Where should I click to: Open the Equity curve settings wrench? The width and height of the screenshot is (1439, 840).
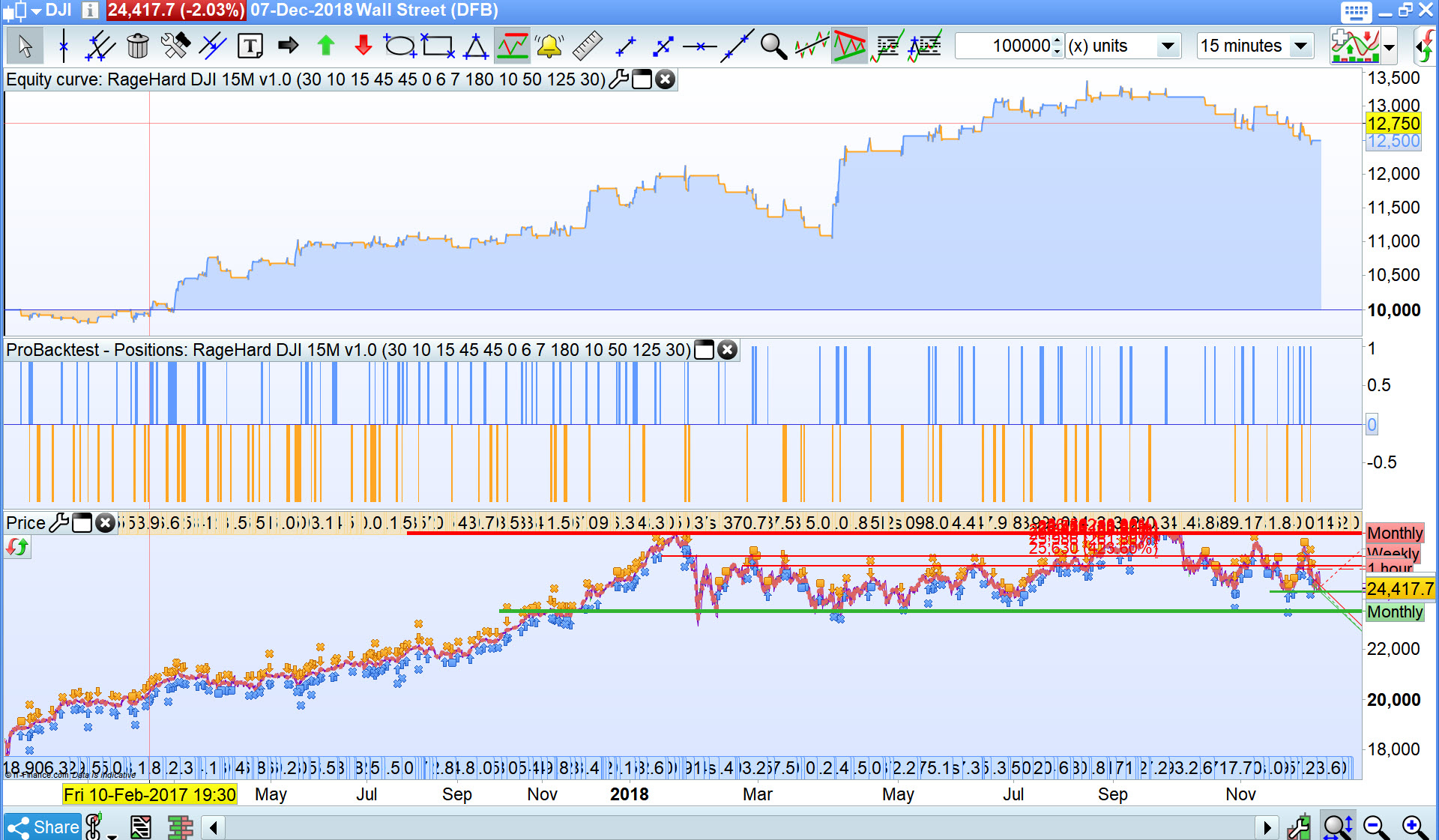point(618,79)
